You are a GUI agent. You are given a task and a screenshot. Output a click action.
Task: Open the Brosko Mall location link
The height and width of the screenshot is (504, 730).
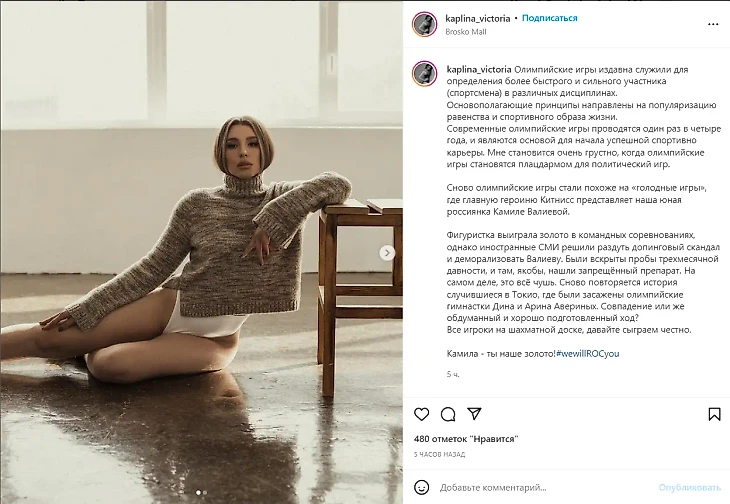tap(466, 32)
